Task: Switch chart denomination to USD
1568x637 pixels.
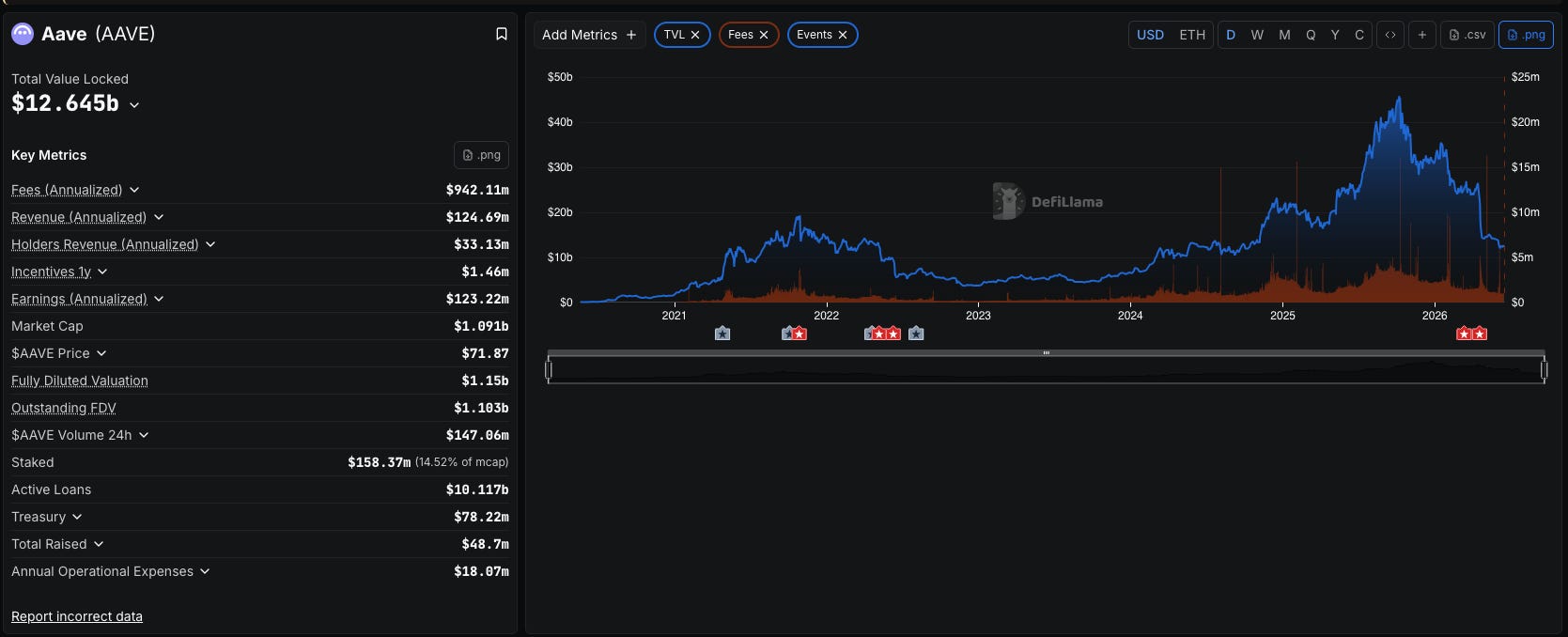Action: pyautogui.click(x=1150, y=35)
